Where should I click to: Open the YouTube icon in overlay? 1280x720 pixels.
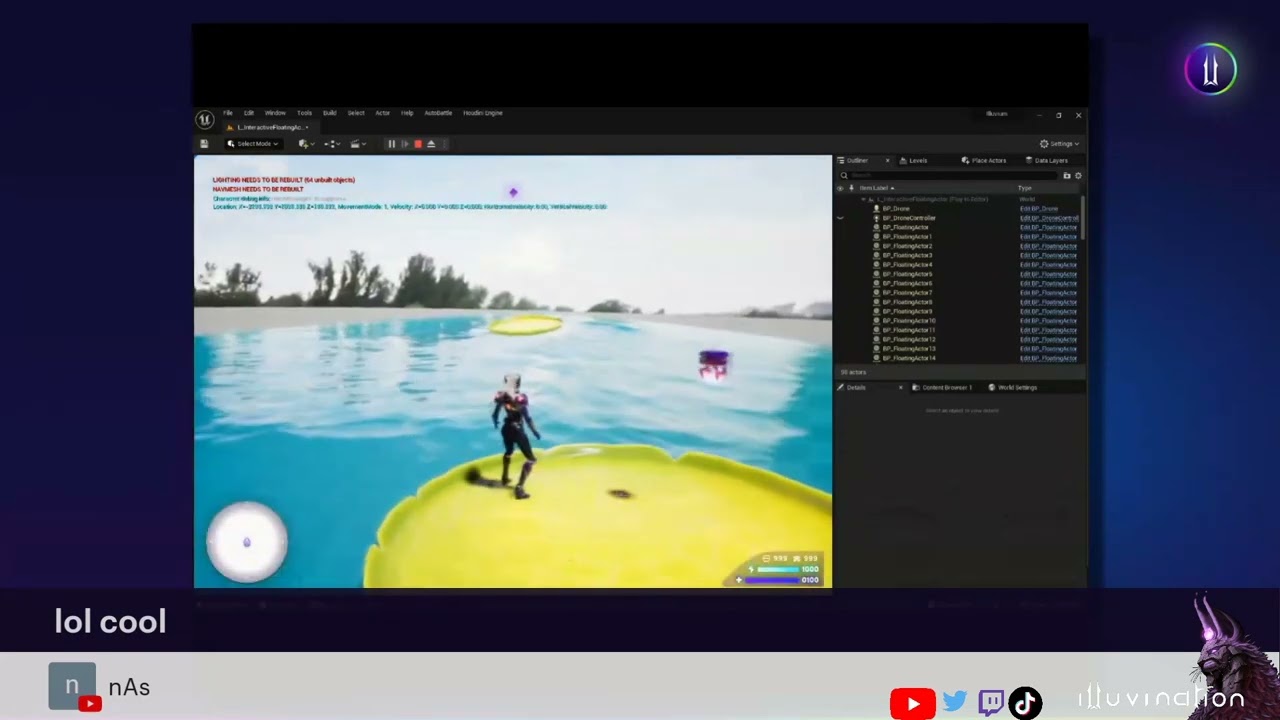click(912, 704)
